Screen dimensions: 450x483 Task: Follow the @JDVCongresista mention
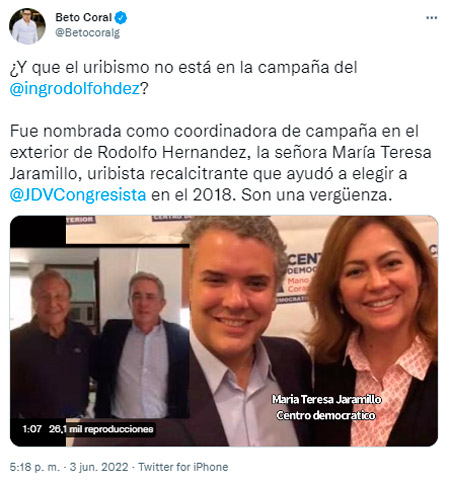[x=78, y=195]
